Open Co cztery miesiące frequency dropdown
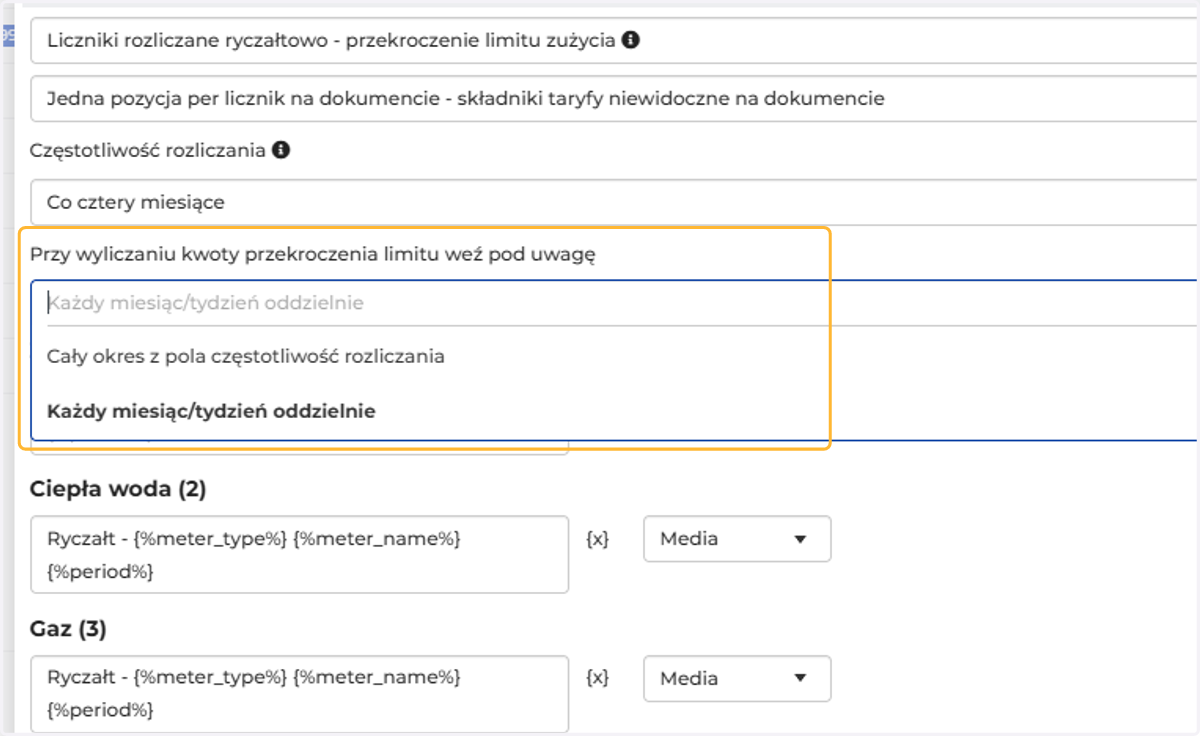Image resolution: width=1200 pixels, height=736 pixels. (615, 202)
